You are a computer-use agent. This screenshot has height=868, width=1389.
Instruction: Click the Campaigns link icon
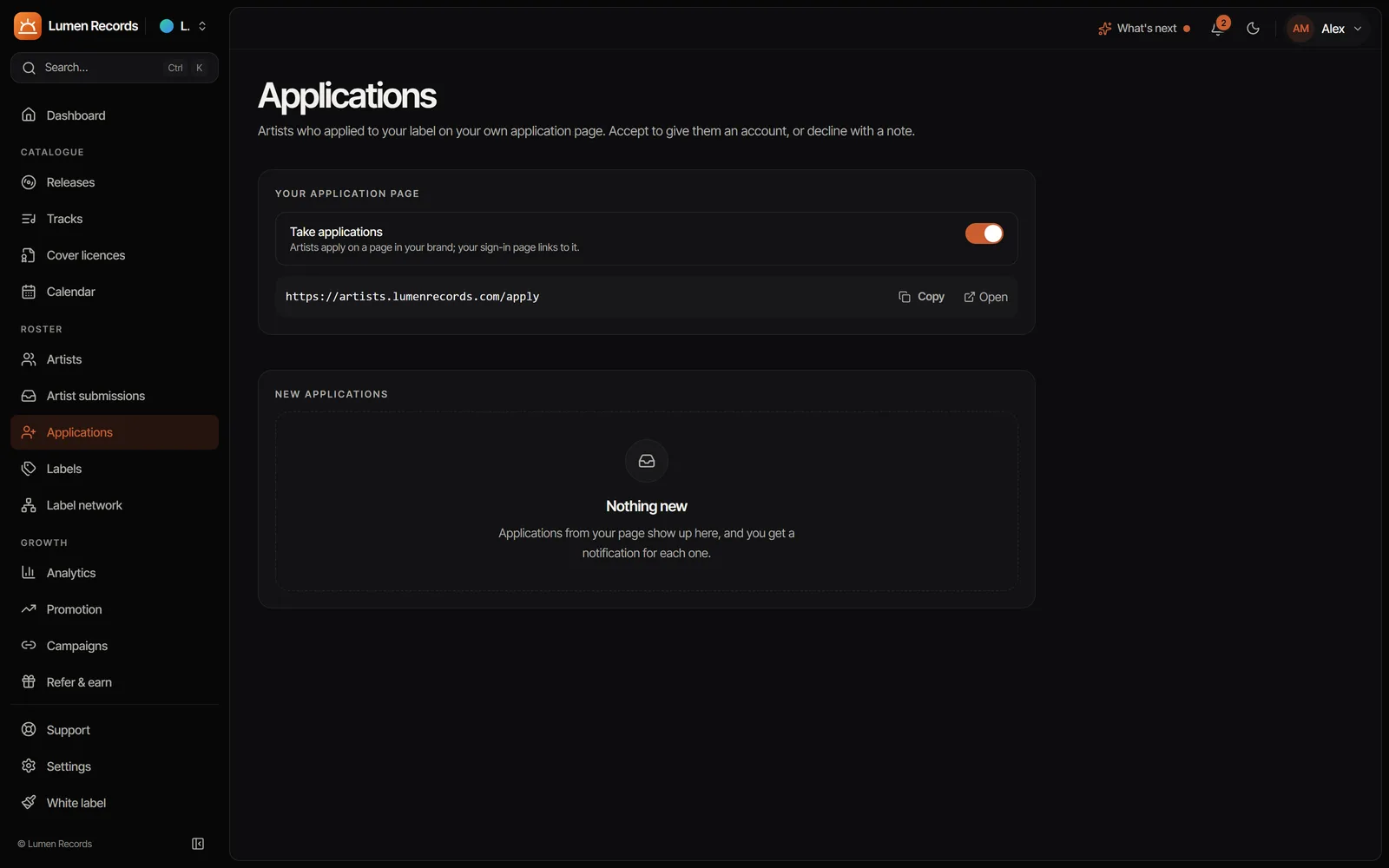coord(29,646)
